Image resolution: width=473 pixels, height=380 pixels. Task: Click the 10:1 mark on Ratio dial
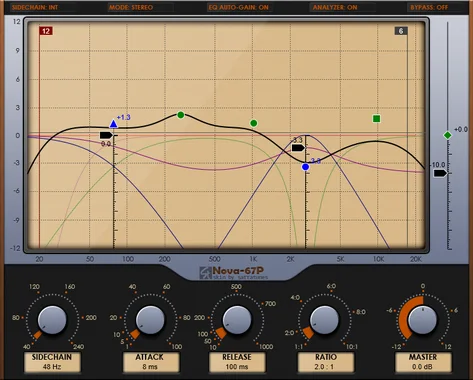(x=351, y=347)
